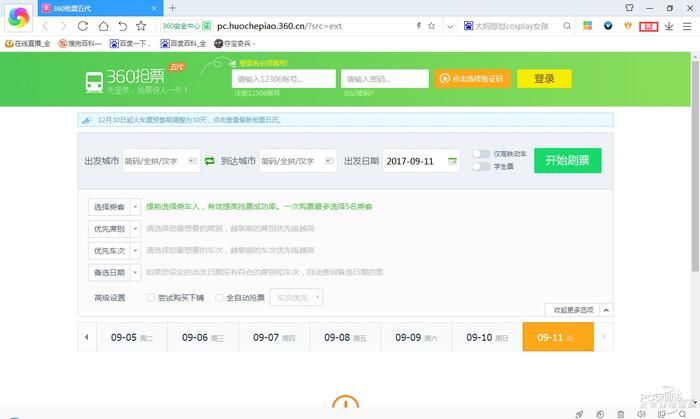
Task: Click the green 开始刷票 button
Action: click(x=567, y=160)
